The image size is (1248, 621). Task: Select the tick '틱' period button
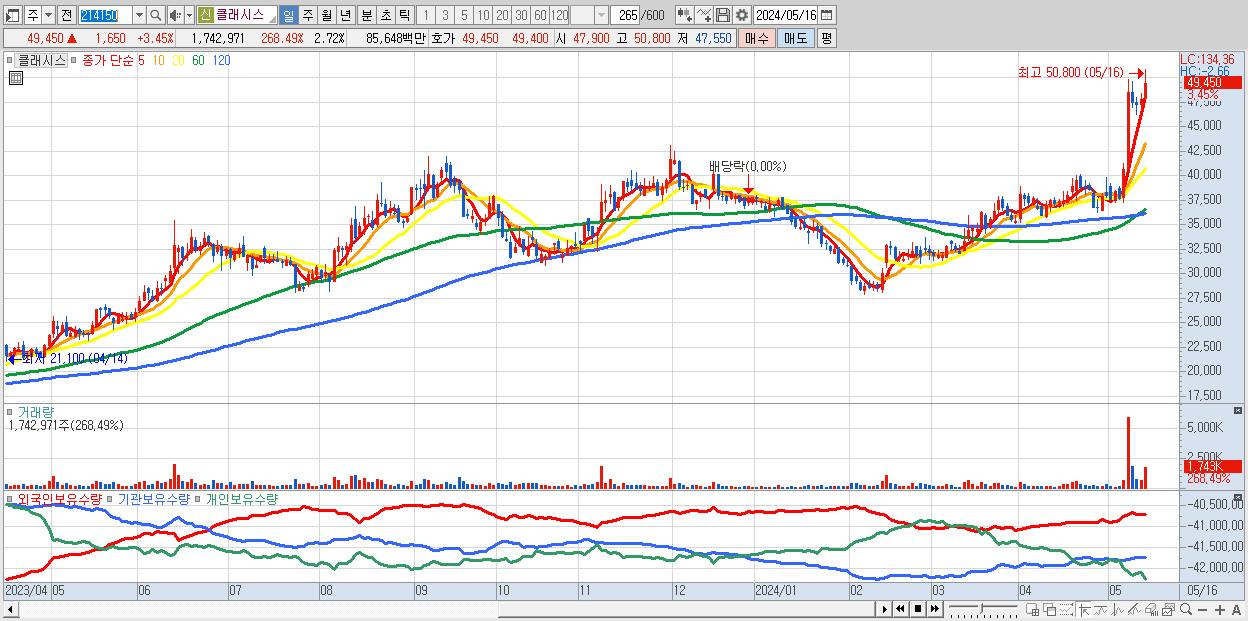pyautogui.click(x=404, y=15)
